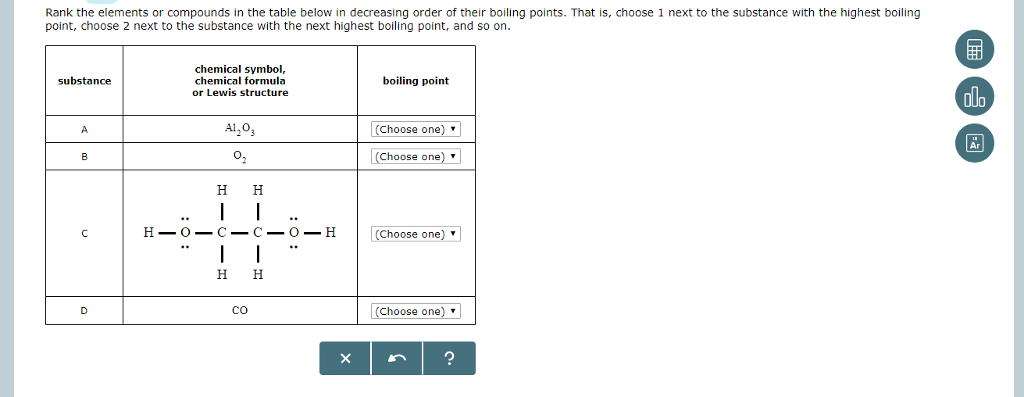Select the boiling point column header
The height and width of the screenshot is (397, 1024).
click(416, 81)
